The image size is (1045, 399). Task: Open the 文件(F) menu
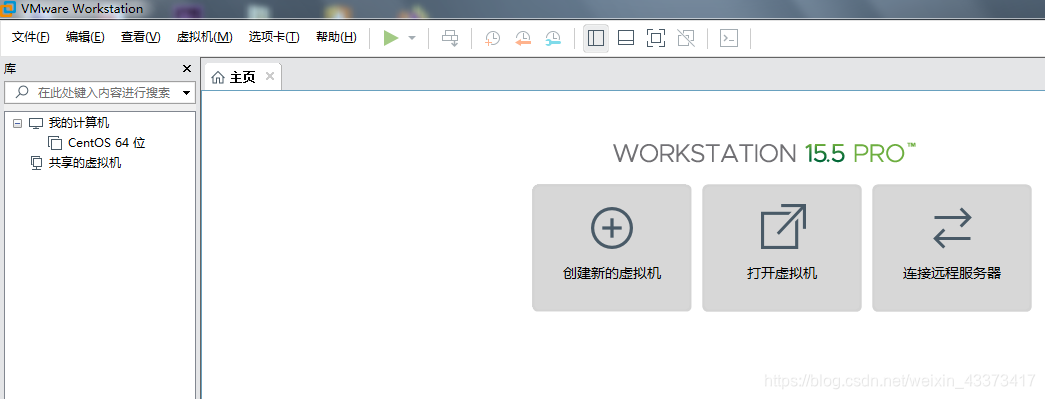tap(31, 37)
